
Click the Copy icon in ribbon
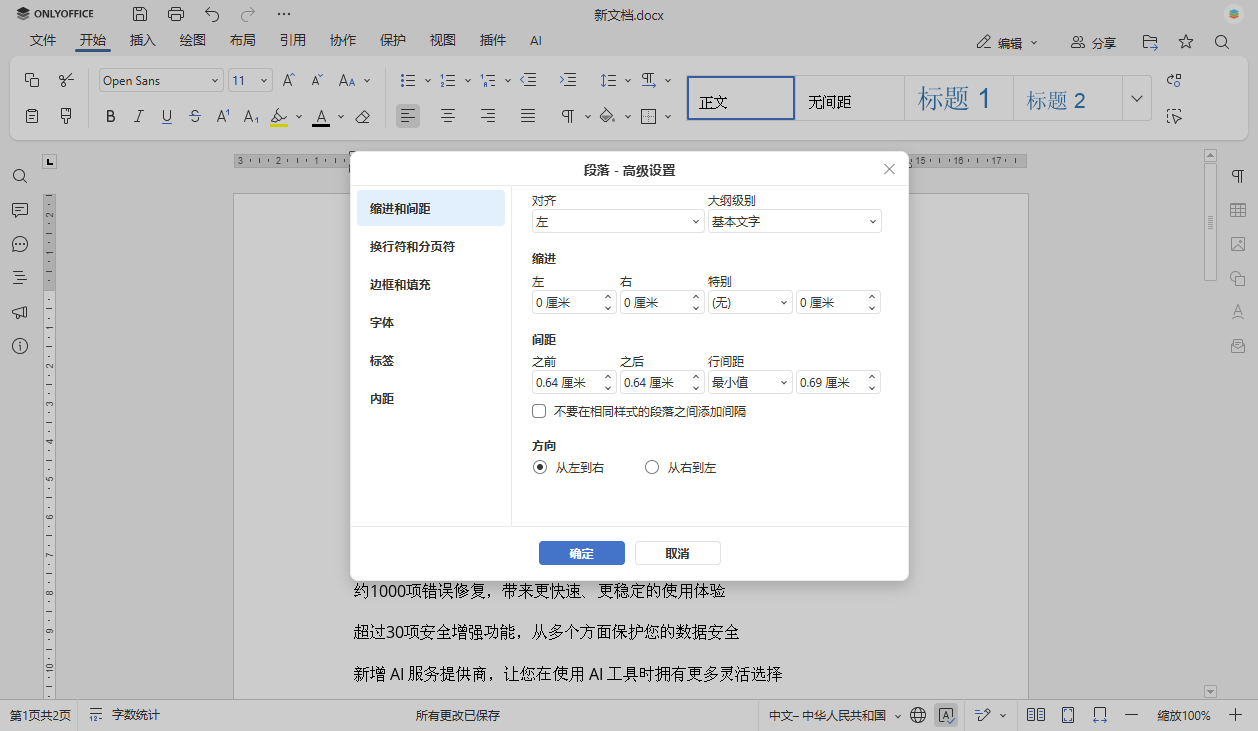(x=32, y=80)
